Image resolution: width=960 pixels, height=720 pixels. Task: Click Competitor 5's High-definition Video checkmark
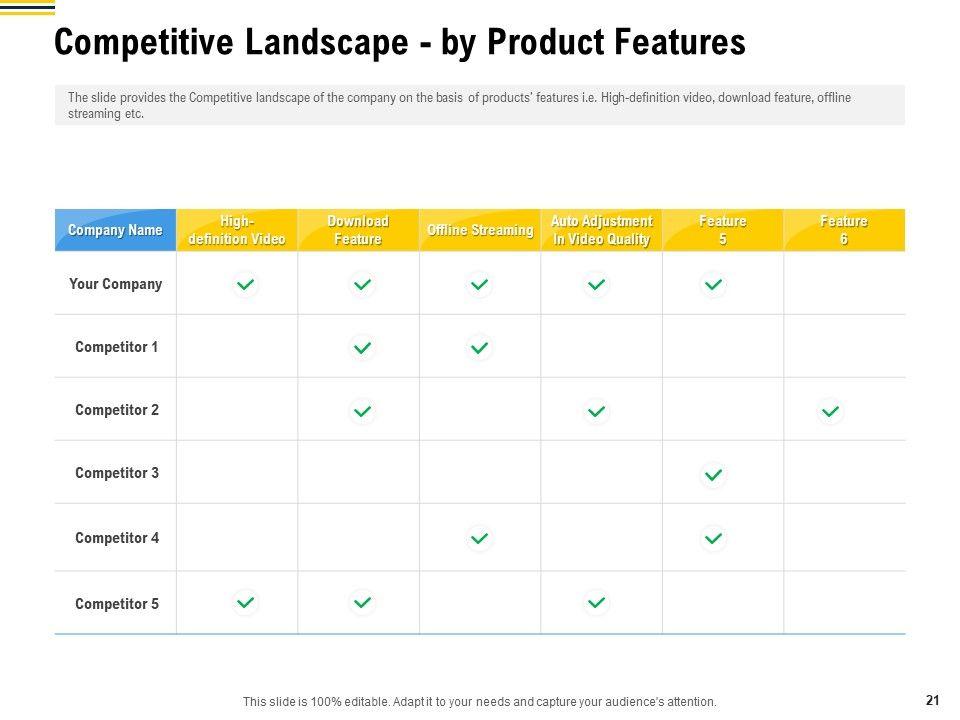click(245, 603)
